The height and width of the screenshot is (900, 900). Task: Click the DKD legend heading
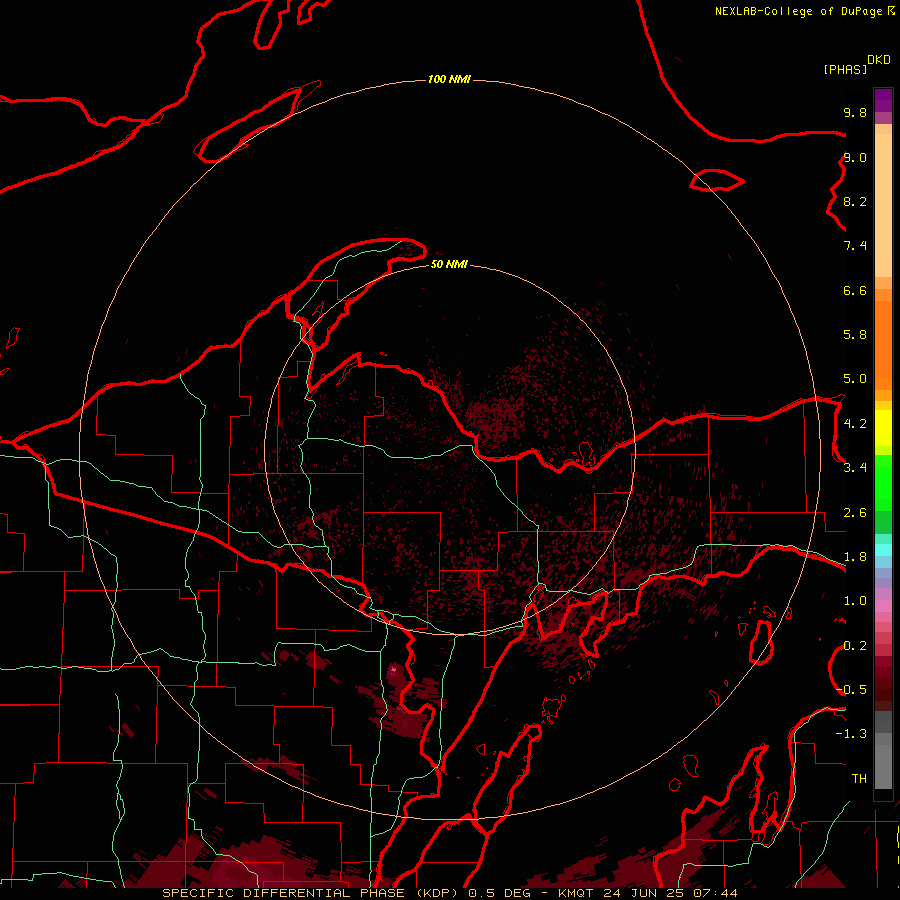(879, 60)
